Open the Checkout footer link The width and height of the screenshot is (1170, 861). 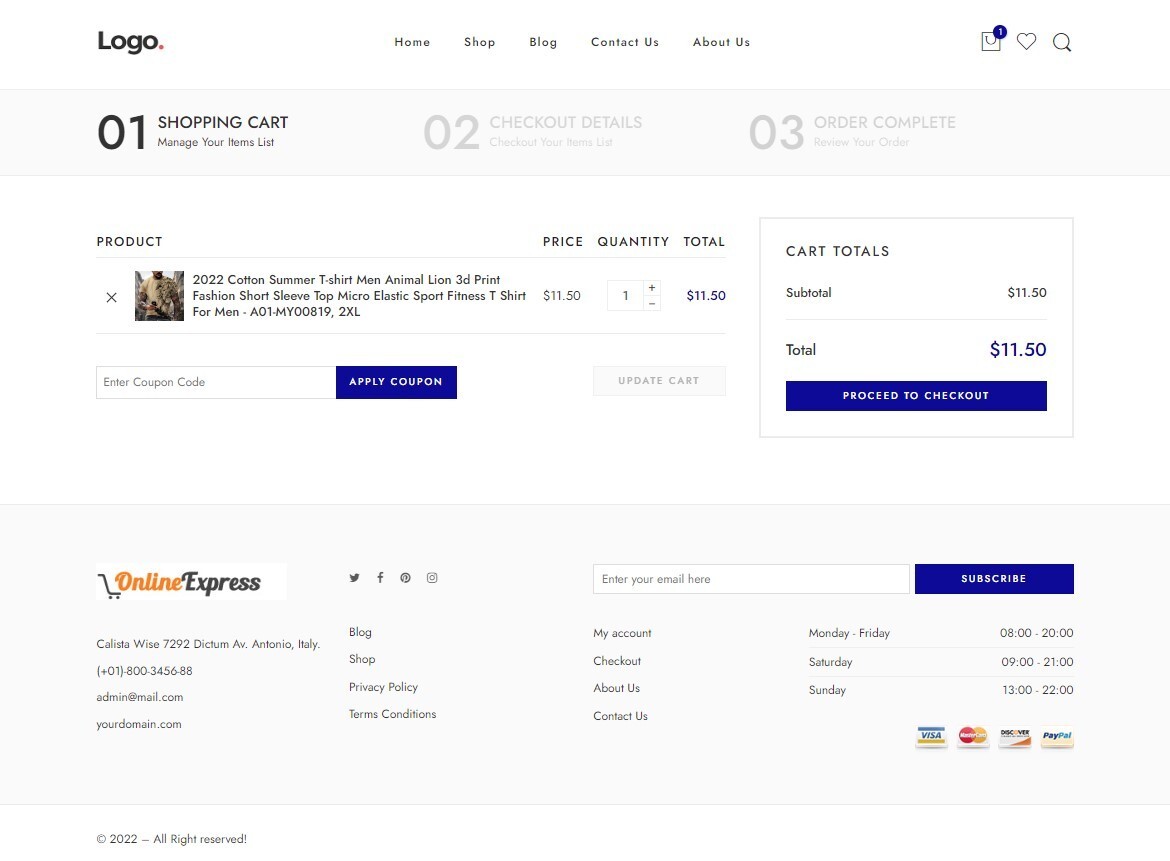point(616,661)
